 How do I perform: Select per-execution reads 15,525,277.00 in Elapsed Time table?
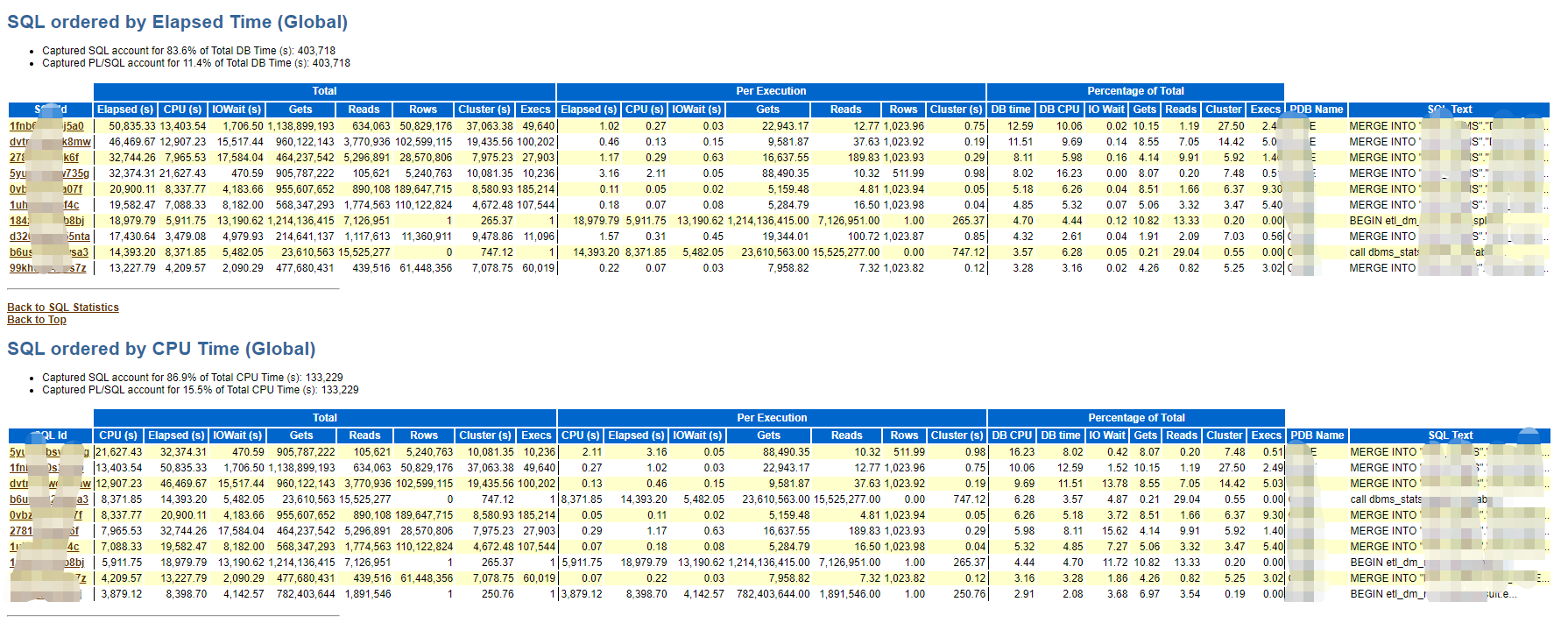pyautogui.click(x=846, y=252)
